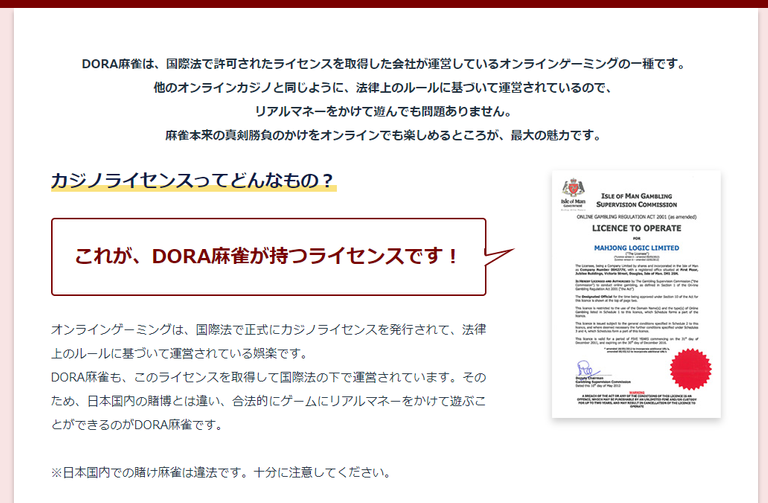Click the warning note "※日本国内での賭け麻雀は違法です。"
The height and width of the screenshot is (503, 768).
[222, 473]
